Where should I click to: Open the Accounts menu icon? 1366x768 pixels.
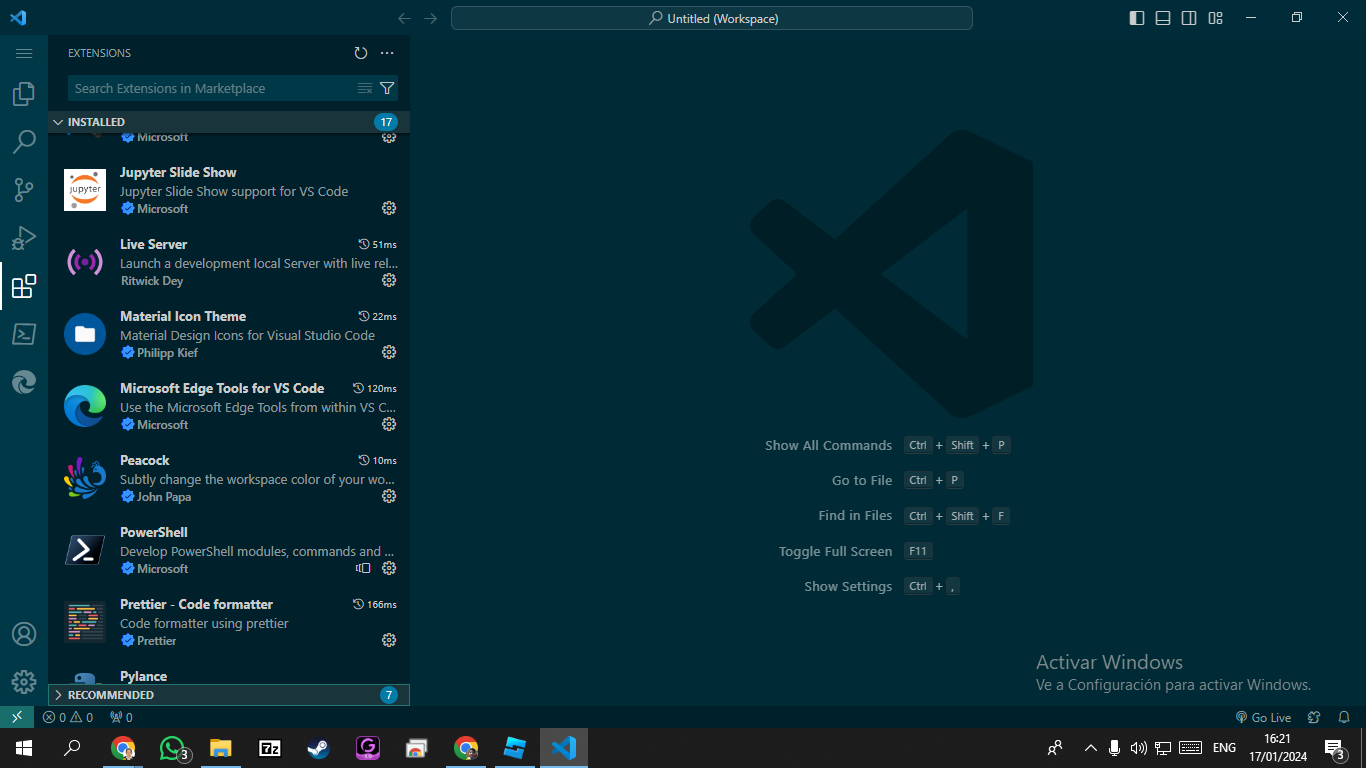[24, 634]
